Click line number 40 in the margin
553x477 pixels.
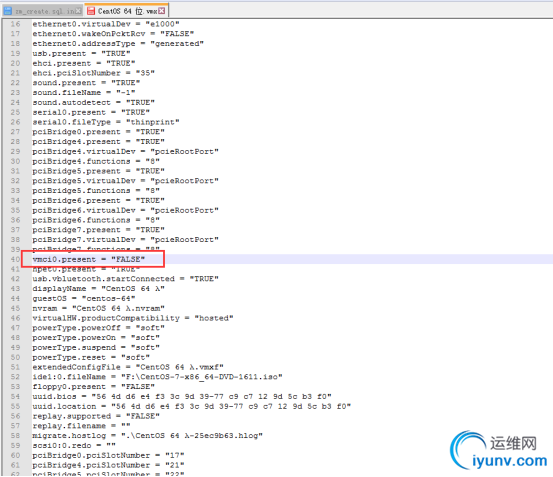pos(16,259)
